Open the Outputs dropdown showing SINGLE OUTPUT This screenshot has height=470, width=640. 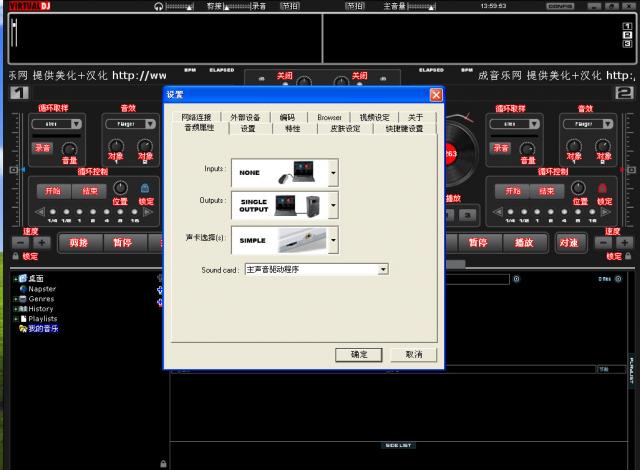click(333, 205)
